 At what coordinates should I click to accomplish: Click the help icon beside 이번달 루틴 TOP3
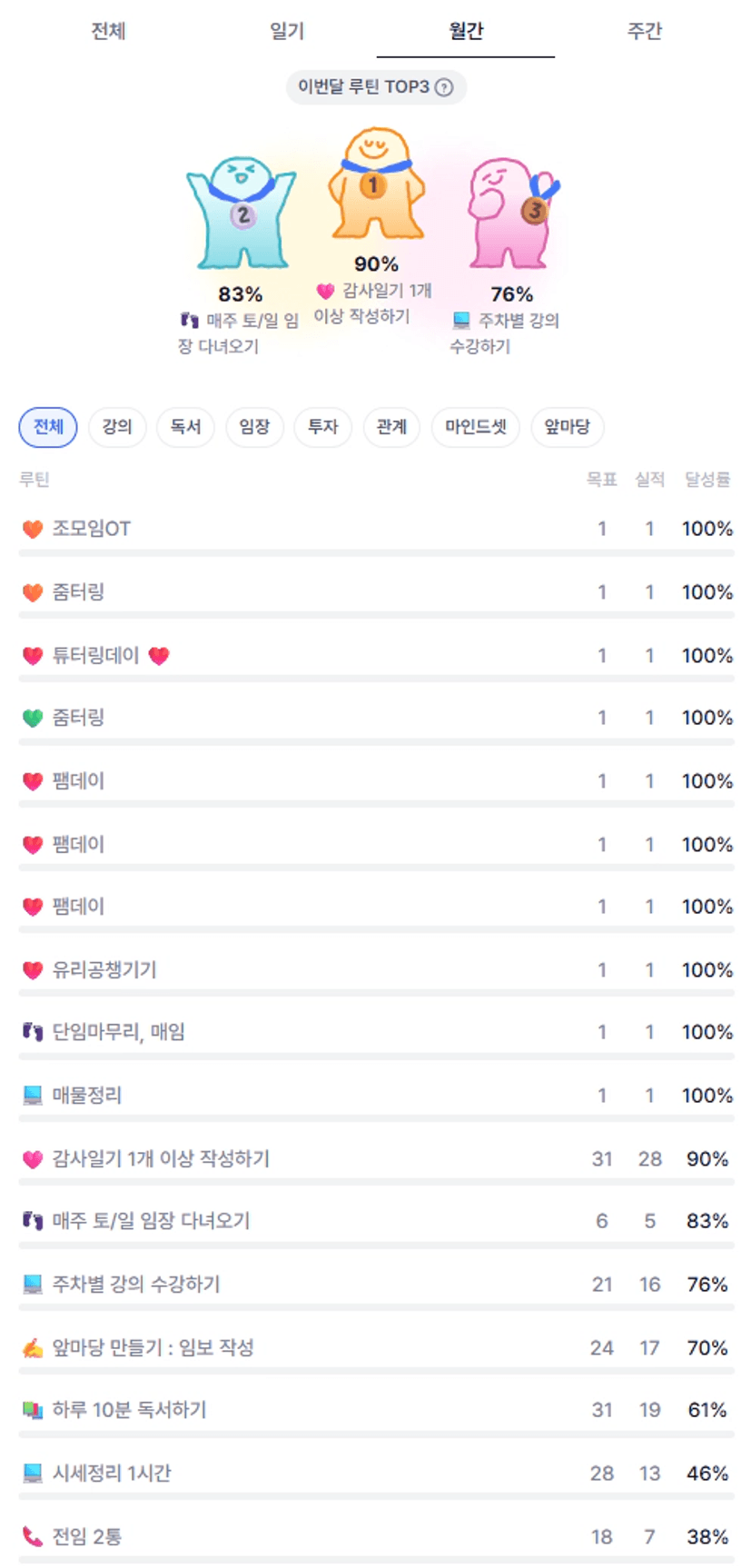(444, 87)
